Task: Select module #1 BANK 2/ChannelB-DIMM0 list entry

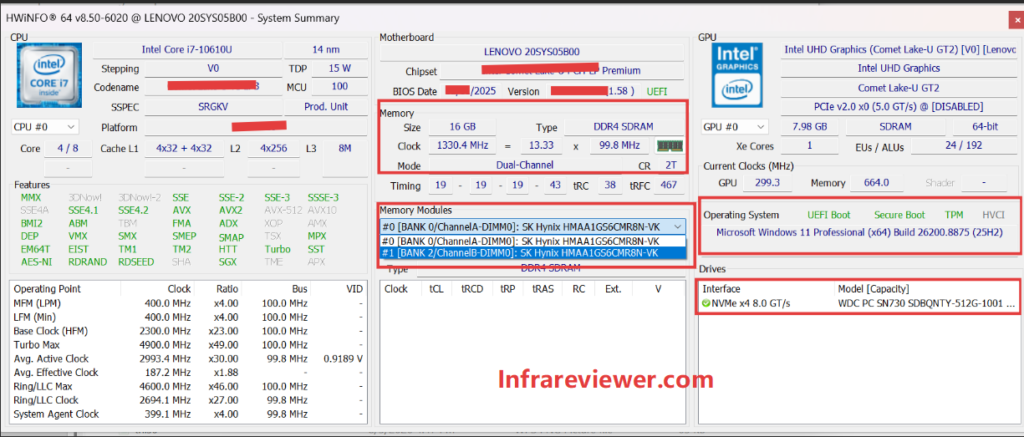Action: pyautogui.click(x=533, y=253)
